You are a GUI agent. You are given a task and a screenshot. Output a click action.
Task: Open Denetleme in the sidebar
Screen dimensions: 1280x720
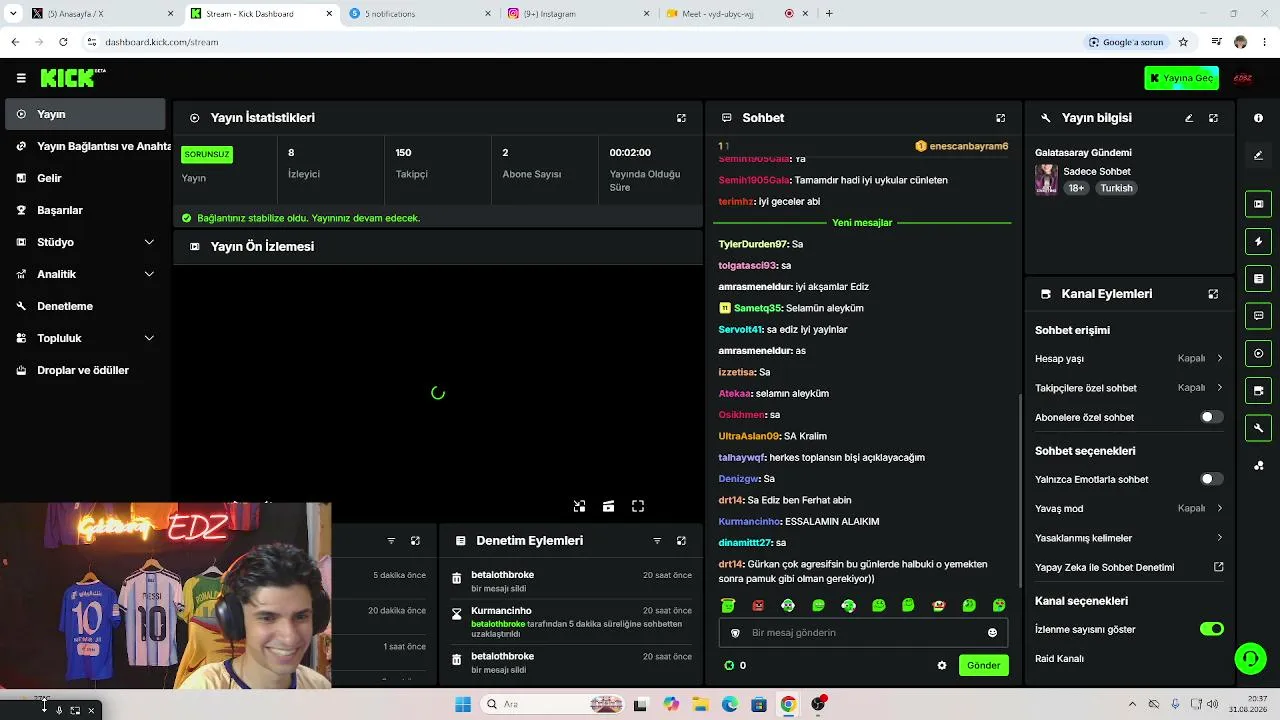(83, 306)
